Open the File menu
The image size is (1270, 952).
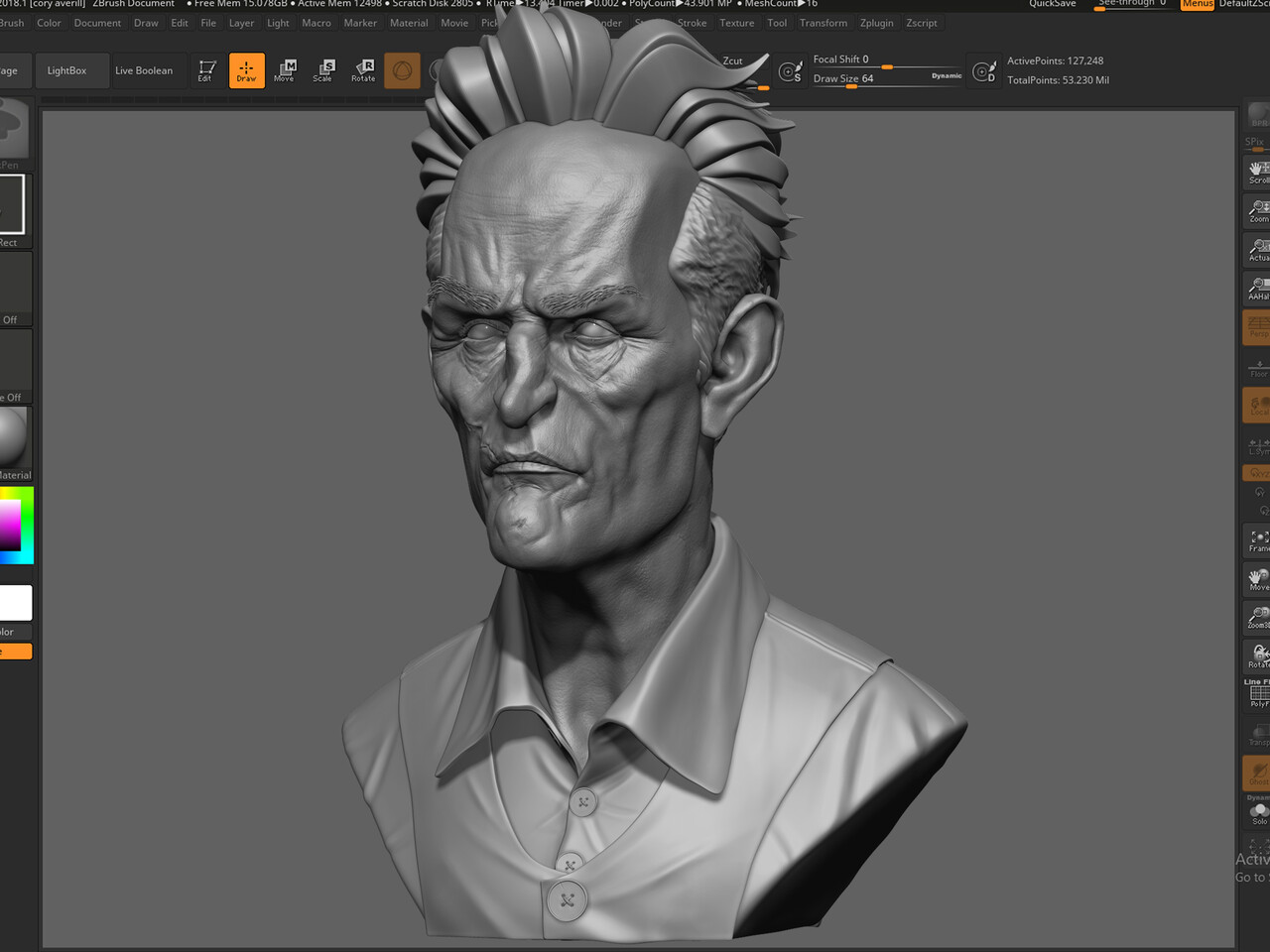coord(208,23)
